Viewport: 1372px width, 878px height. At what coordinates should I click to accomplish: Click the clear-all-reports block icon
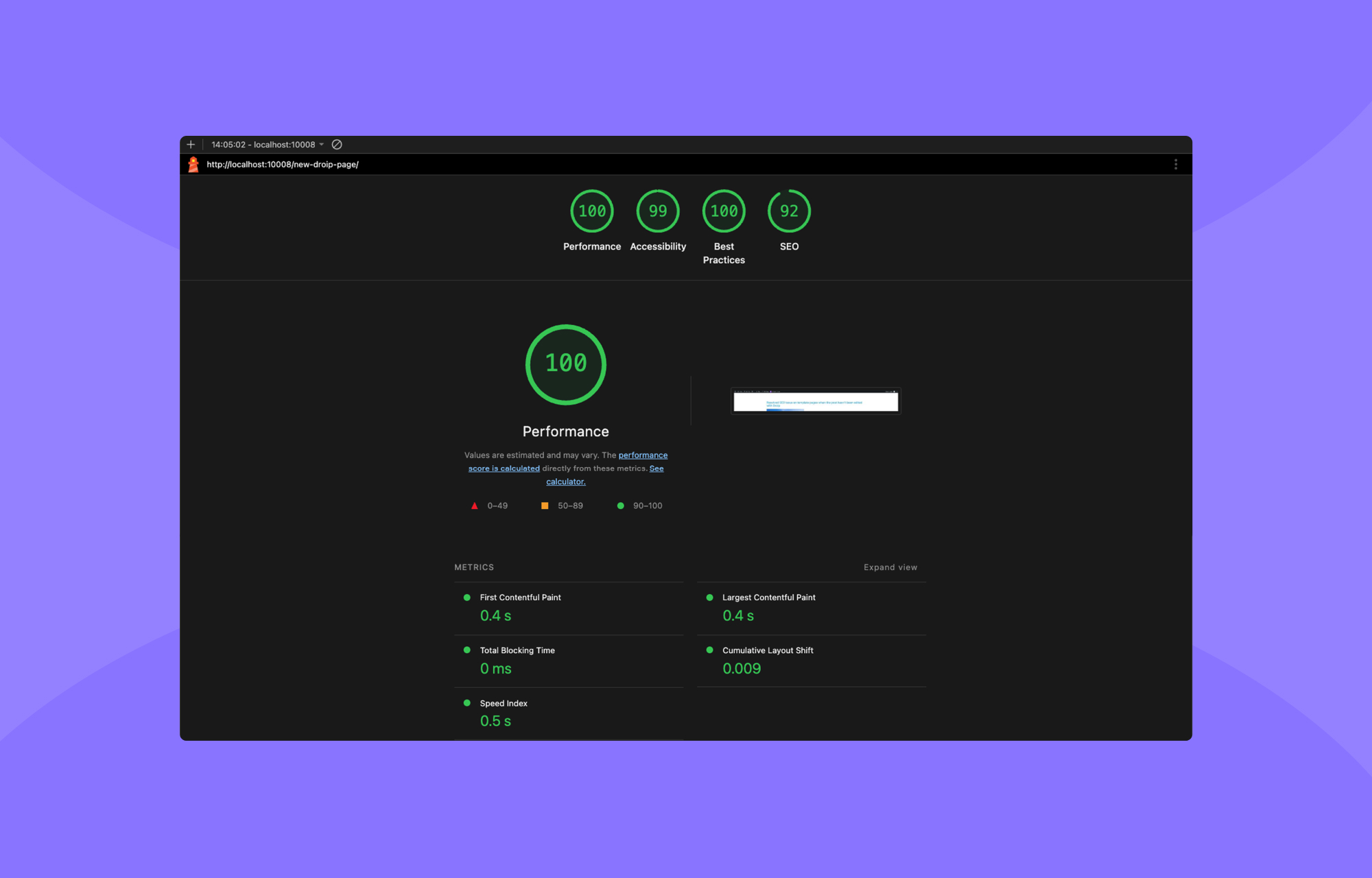[337, 144]
